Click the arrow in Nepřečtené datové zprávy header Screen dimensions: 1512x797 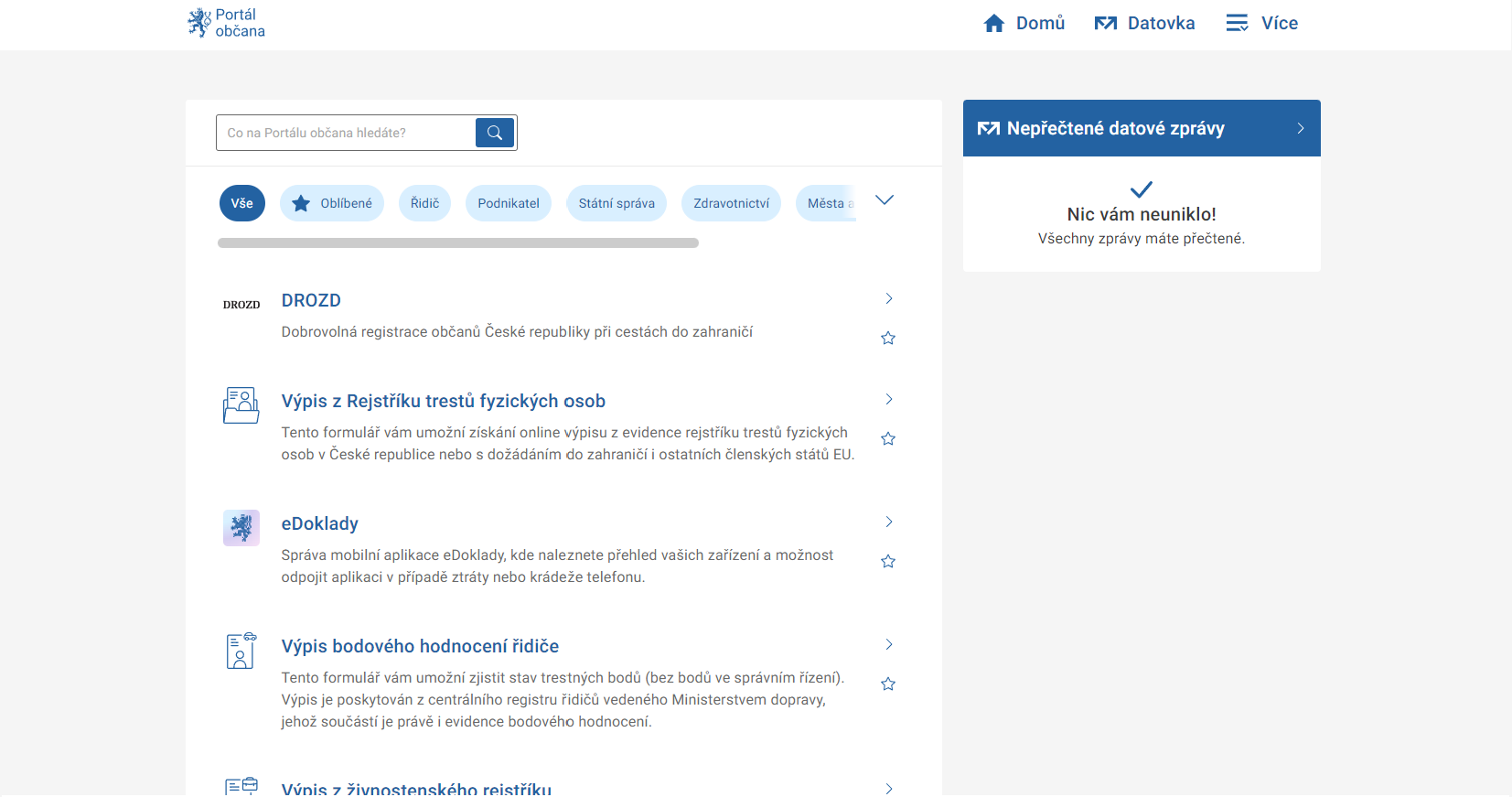tap(1301, 128)
